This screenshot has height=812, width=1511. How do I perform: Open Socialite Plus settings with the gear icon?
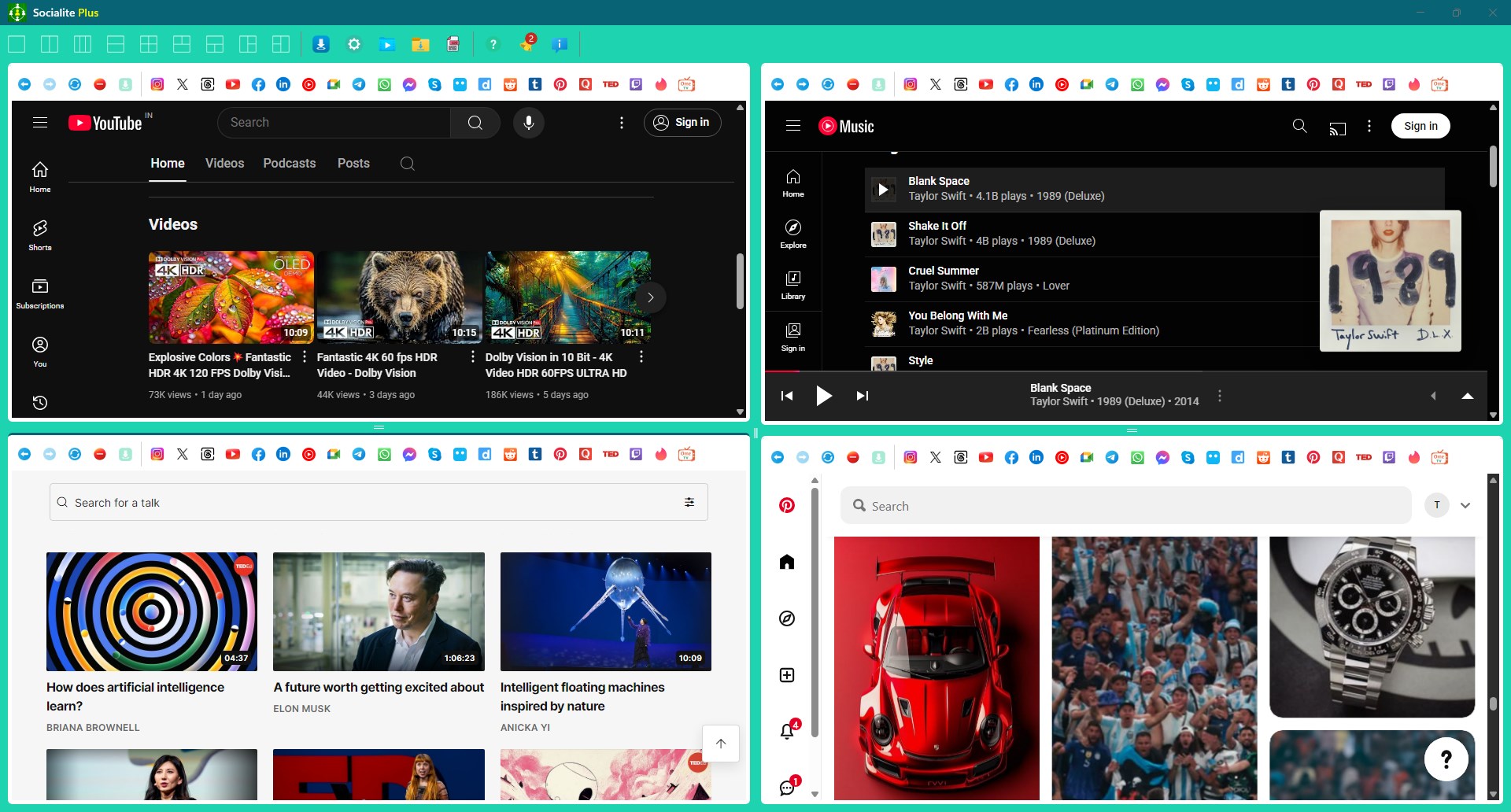353,44
